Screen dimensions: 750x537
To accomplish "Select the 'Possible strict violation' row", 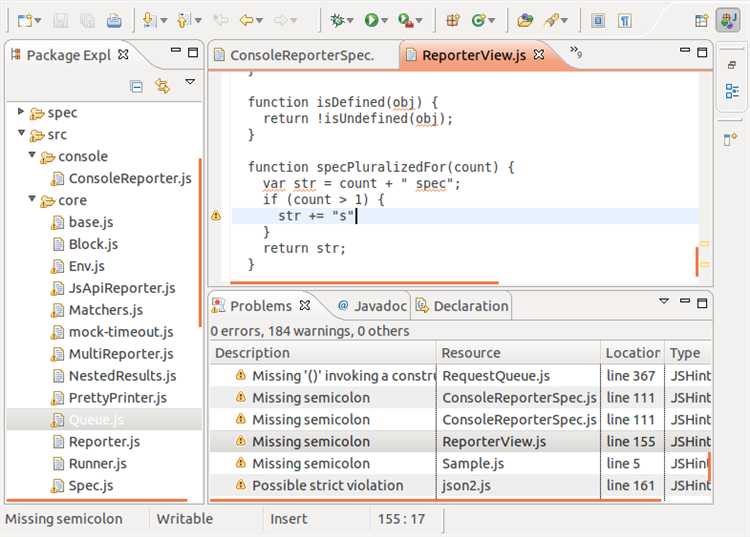I will pos(461,485).
